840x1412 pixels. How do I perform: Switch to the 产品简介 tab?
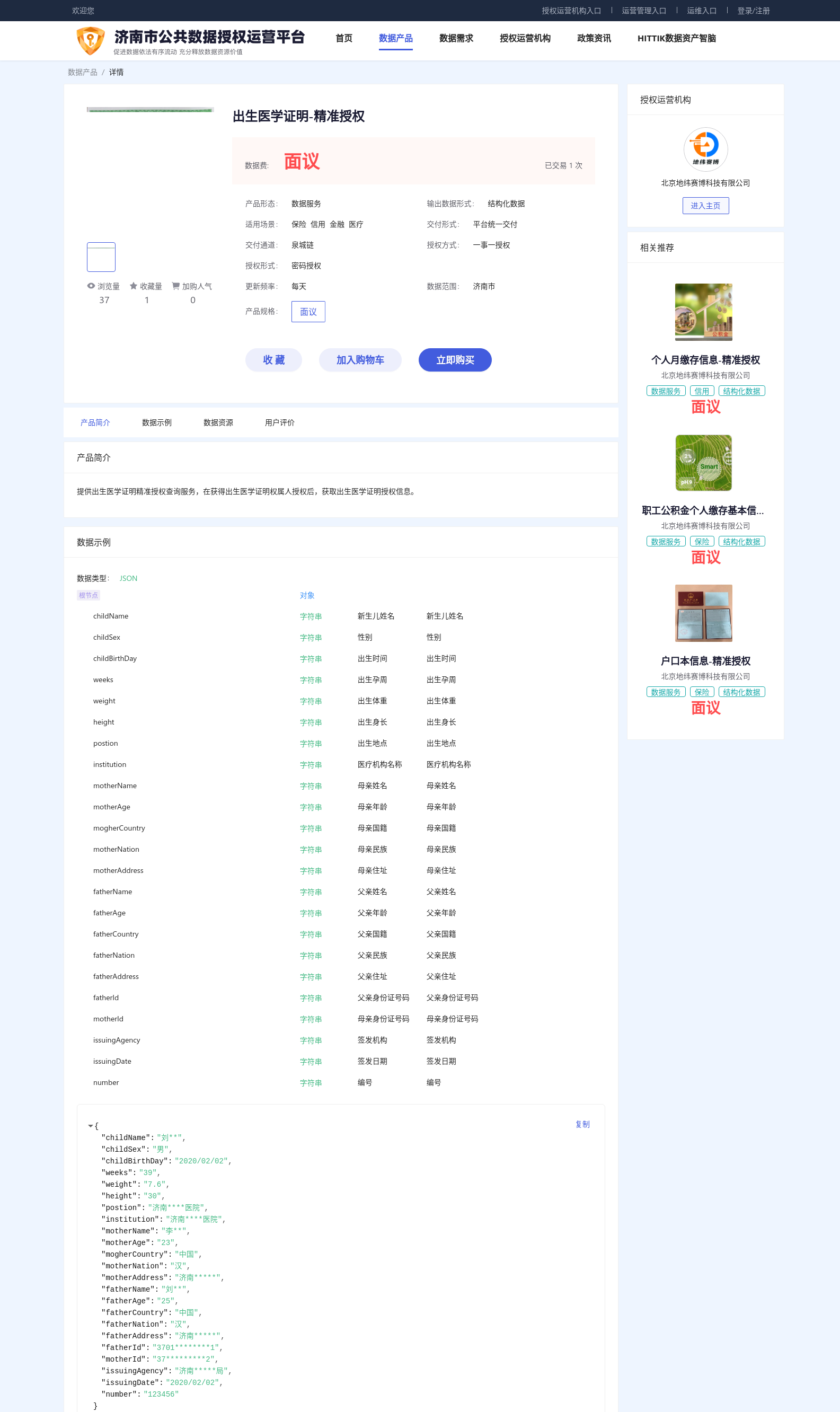[95, 422]
